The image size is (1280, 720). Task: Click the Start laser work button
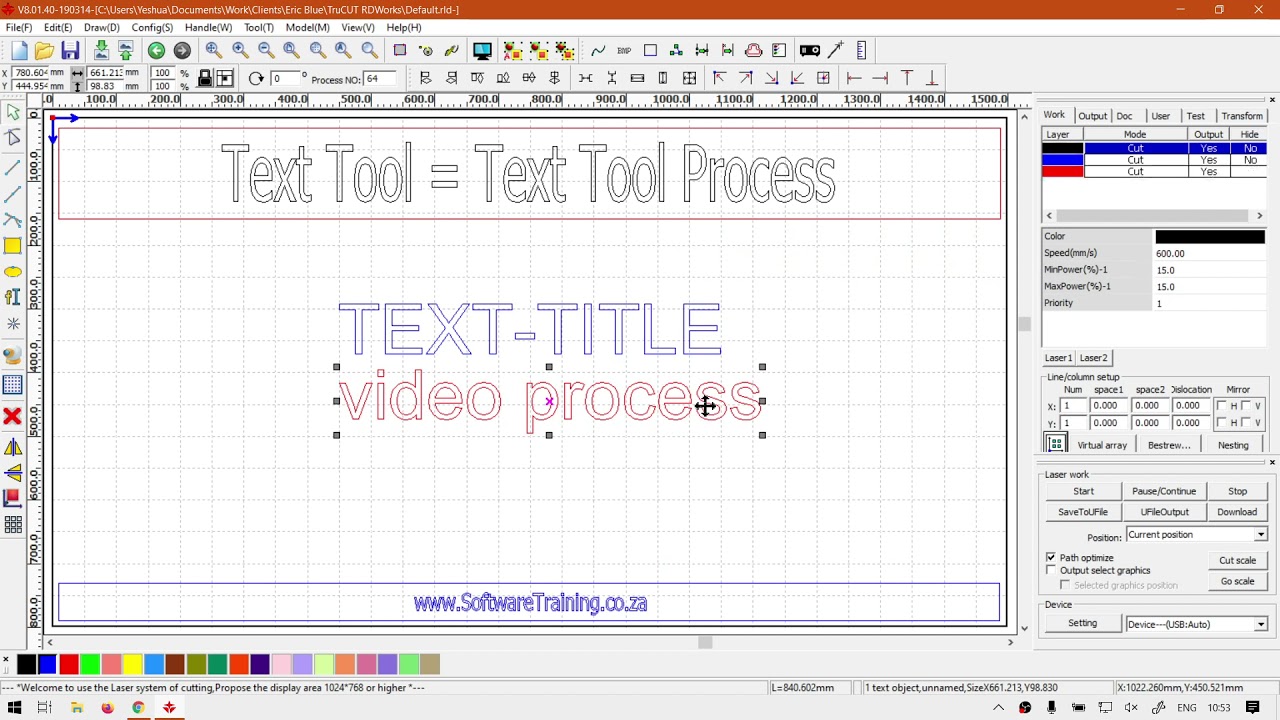1083,491
